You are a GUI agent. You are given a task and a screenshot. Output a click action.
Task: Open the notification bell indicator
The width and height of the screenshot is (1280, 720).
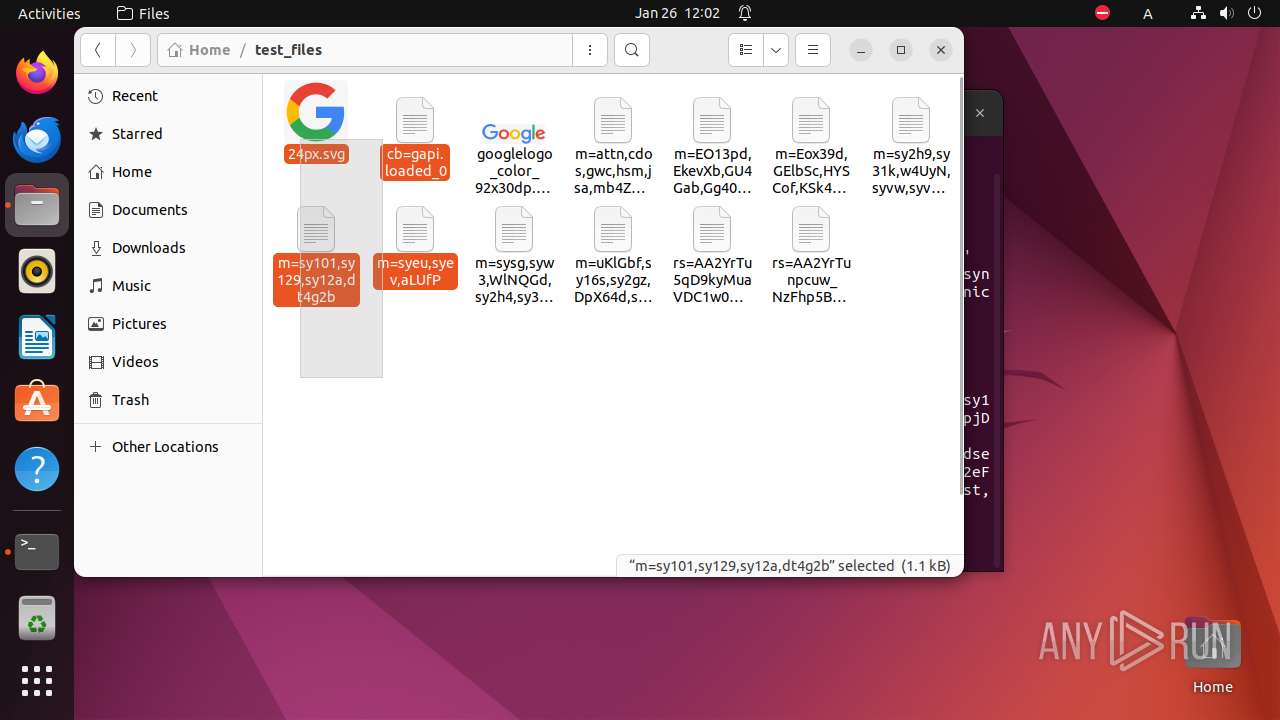pos(745,13)
